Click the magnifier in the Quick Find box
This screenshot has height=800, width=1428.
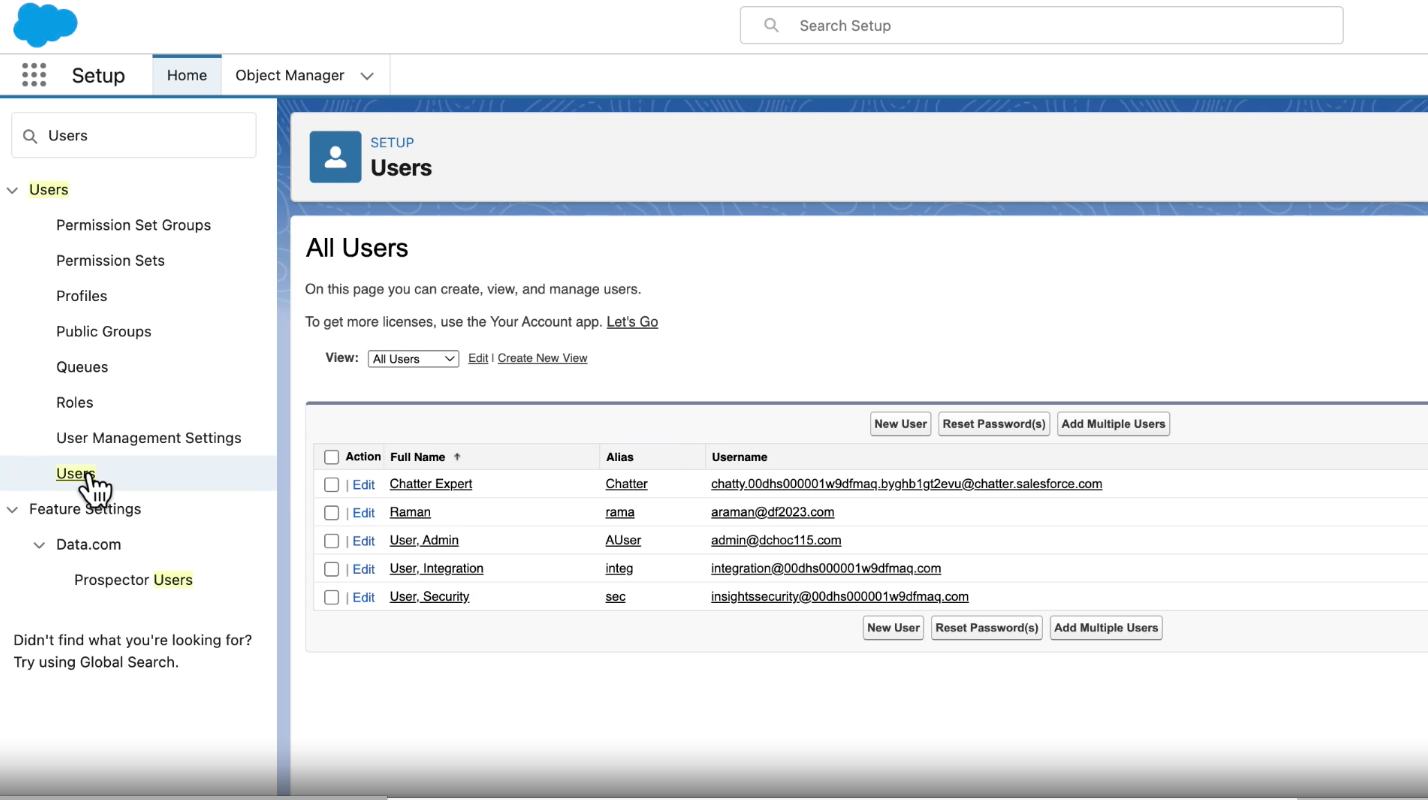[28, 135]
